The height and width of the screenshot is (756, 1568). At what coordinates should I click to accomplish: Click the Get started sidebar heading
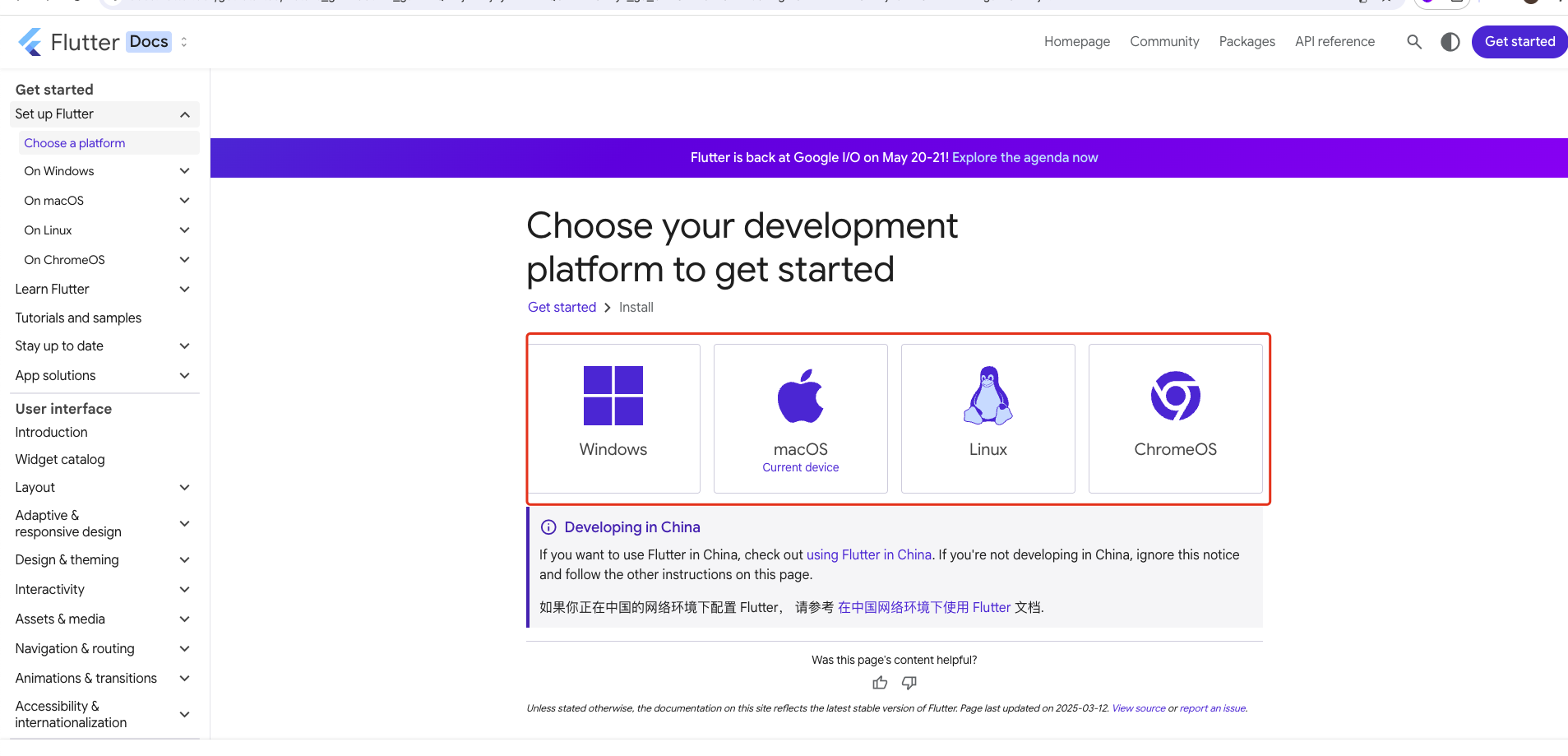54,90
